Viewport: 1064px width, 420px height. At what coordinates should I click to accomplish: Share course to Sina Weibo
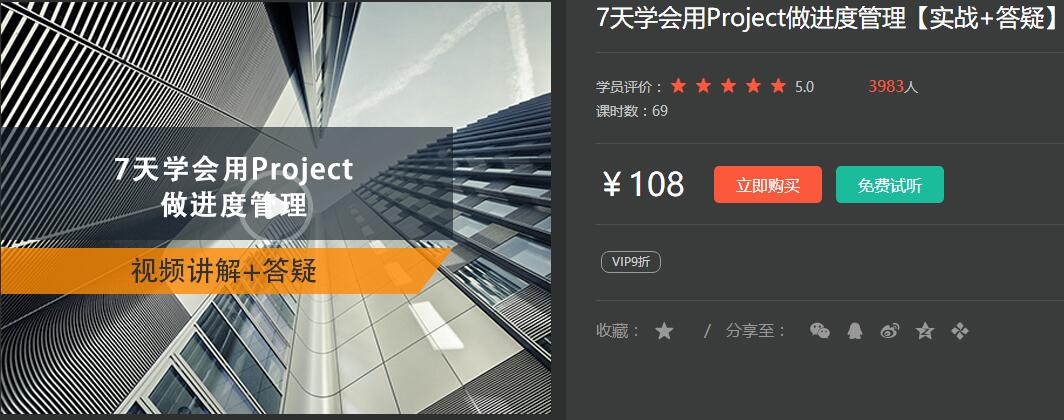[890, 330]
